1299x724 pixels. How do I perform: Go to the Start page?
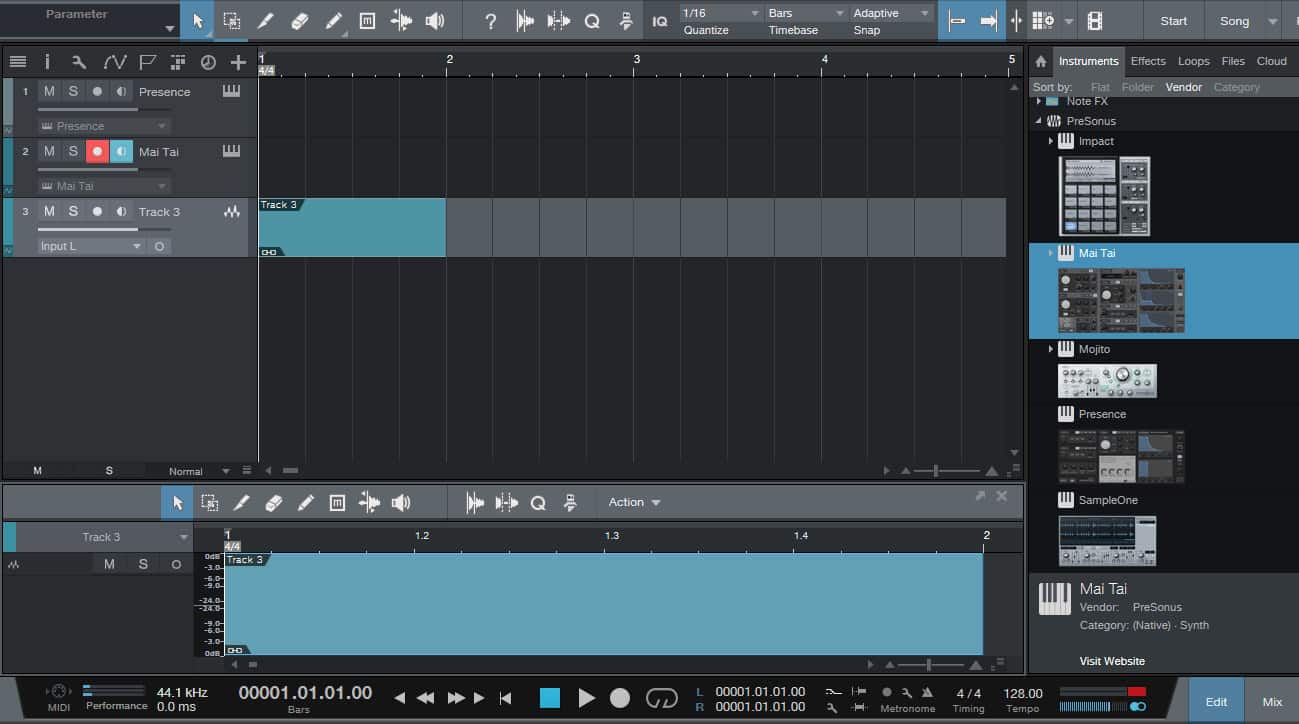[1174, 21]
